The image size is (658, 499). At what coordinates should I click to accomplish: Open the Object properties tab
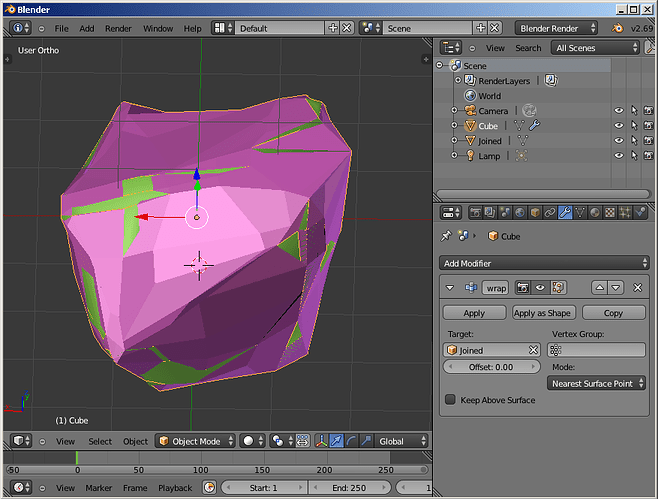(535, 213)
